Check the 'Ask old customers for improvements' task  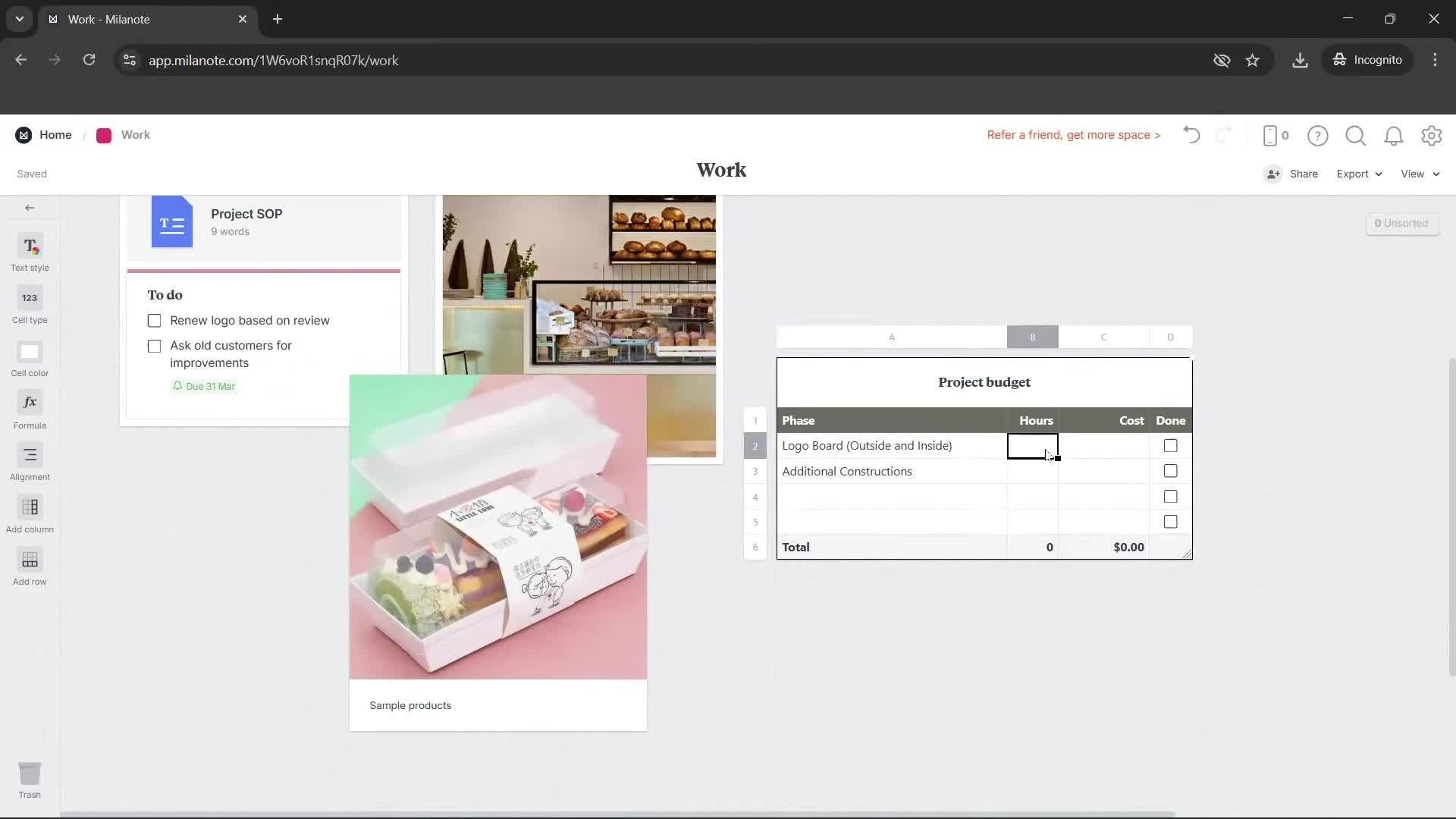154,346
